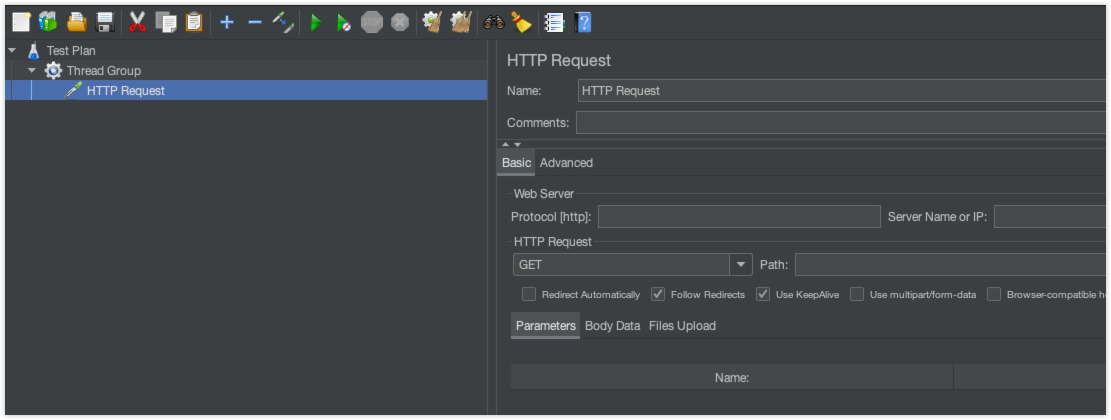The image size is (1111, 420).
Task: Open Function Helper list icon
Action: click(x=554, y=23)
